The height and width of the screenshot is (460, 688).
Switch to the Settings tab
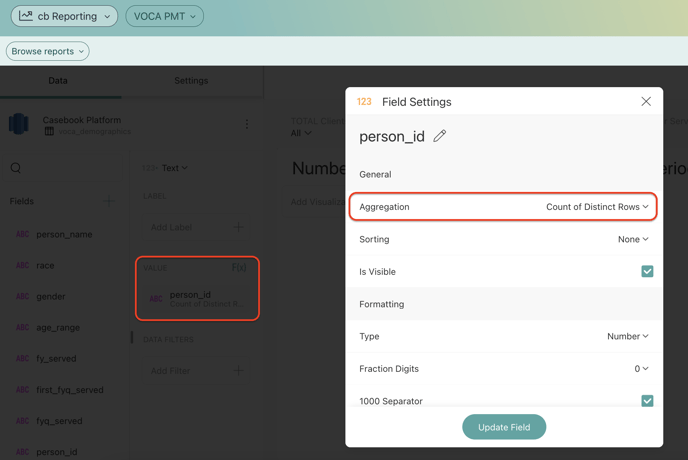pos(191,81)
